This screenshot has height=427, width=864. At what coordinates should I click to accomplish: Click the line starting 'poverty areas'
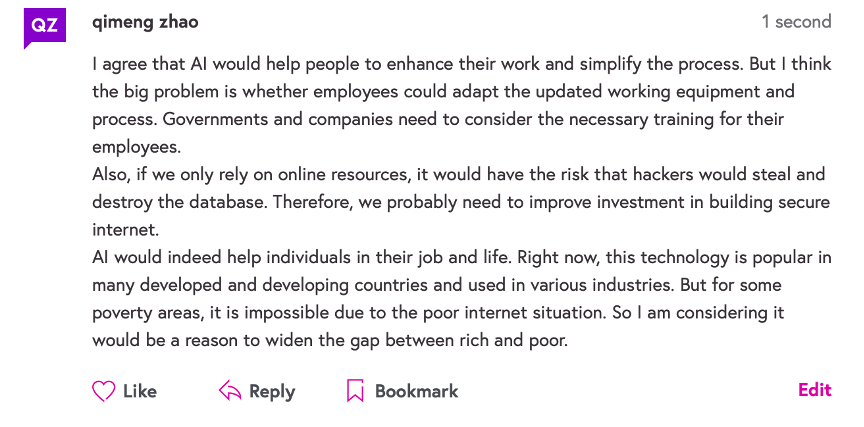coord(438,312)
